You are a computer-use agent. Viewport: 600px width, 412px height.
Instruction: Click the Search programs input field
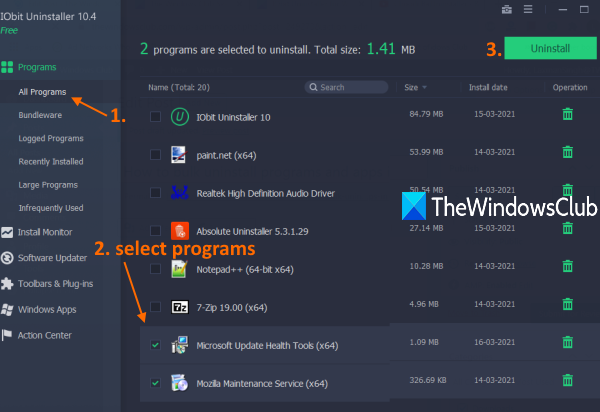346,87
